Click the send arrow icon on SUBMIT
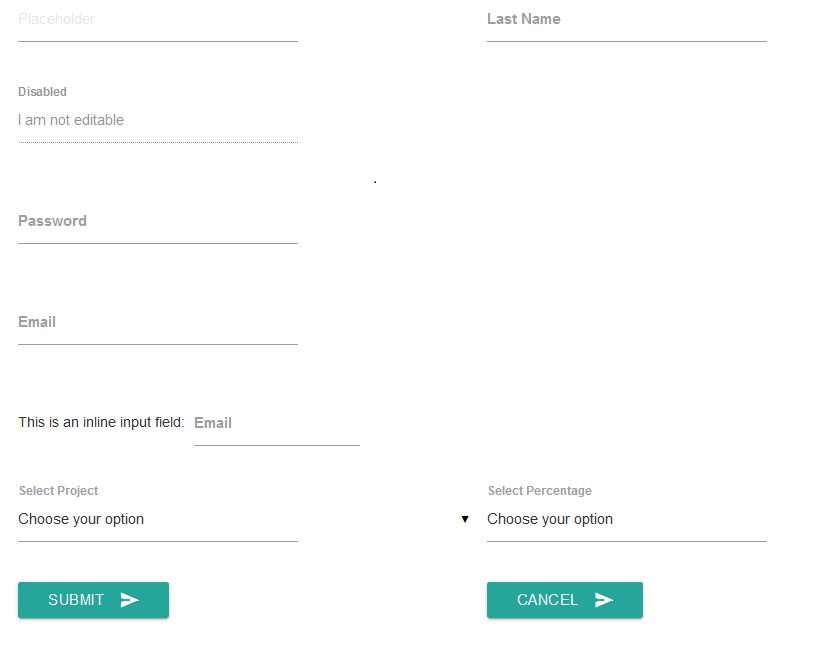Screen dimensions: 829x645 [x=131, y=600]
